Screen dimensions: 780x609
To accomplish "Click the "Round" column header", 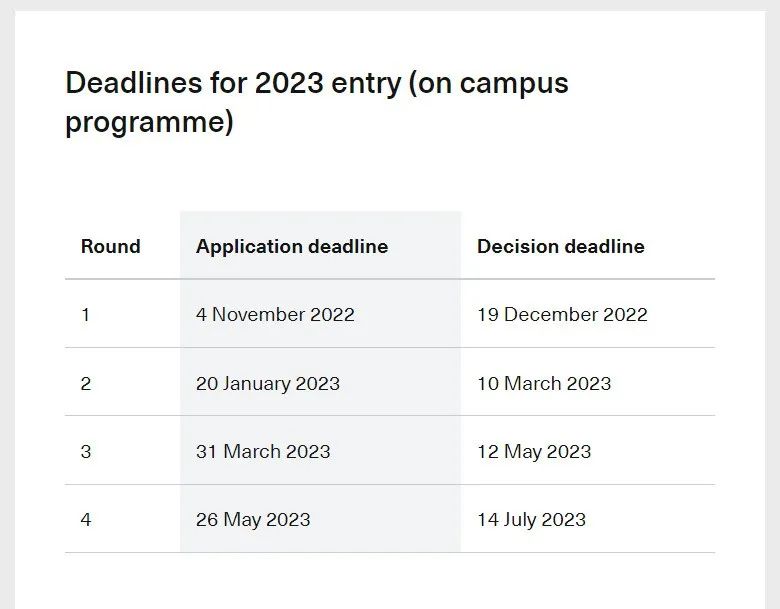I will tap(110, 246).
